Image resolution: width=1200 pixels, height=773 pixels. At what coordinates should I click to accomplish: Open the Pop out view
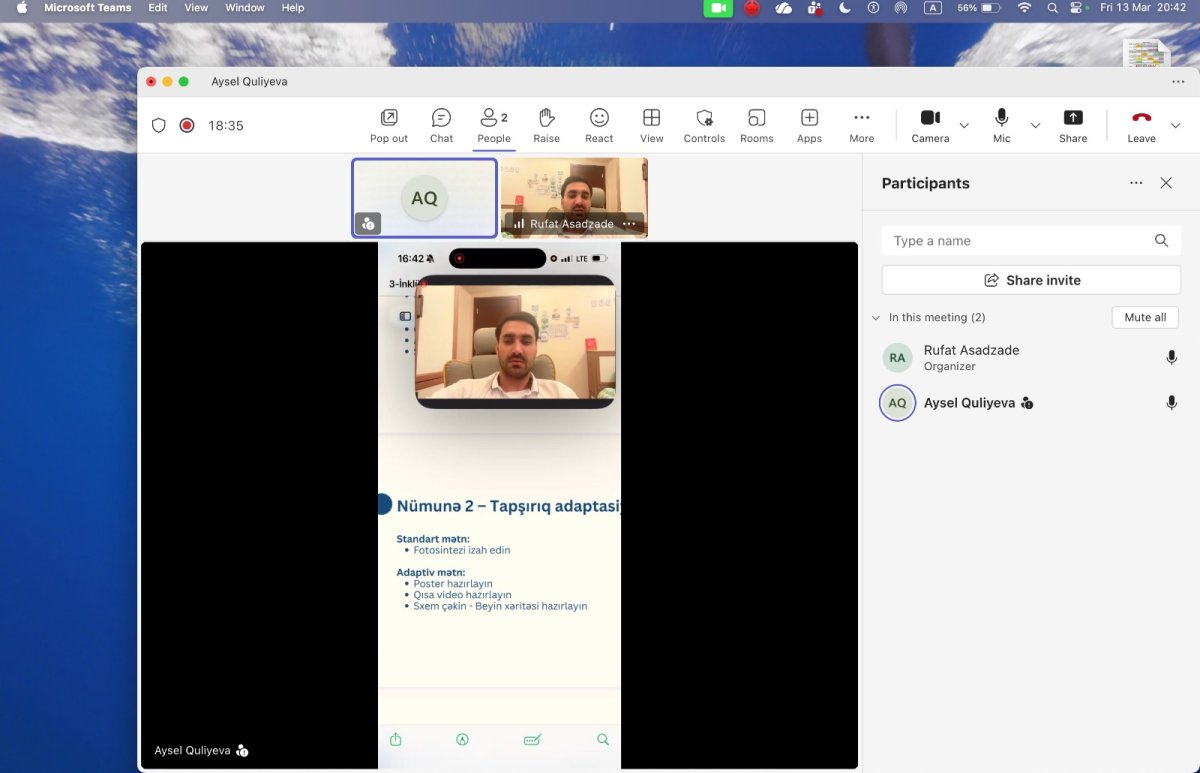coord(389,126)
